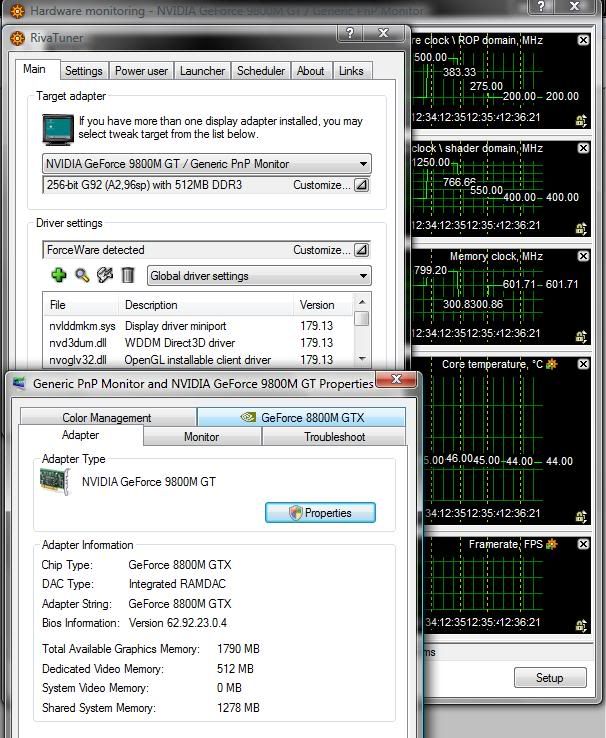This screenshot has height=738, width=606.
Task: Switch to the Settings tab
Action: pyautogui.click(x=84, y=71)
